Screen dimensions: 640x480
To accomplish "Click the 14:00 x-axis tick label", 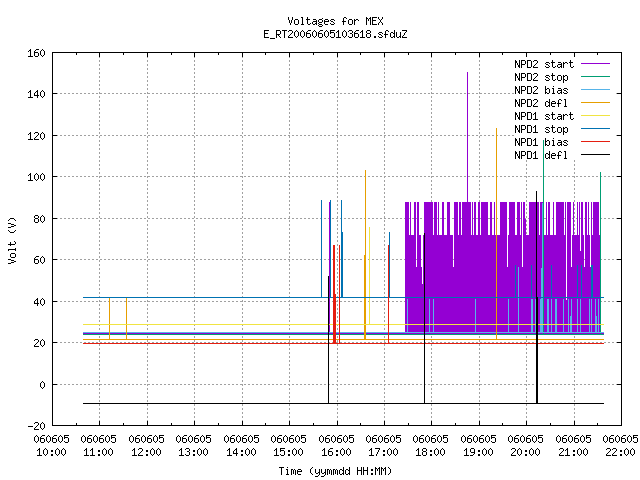I will (241, 452).
